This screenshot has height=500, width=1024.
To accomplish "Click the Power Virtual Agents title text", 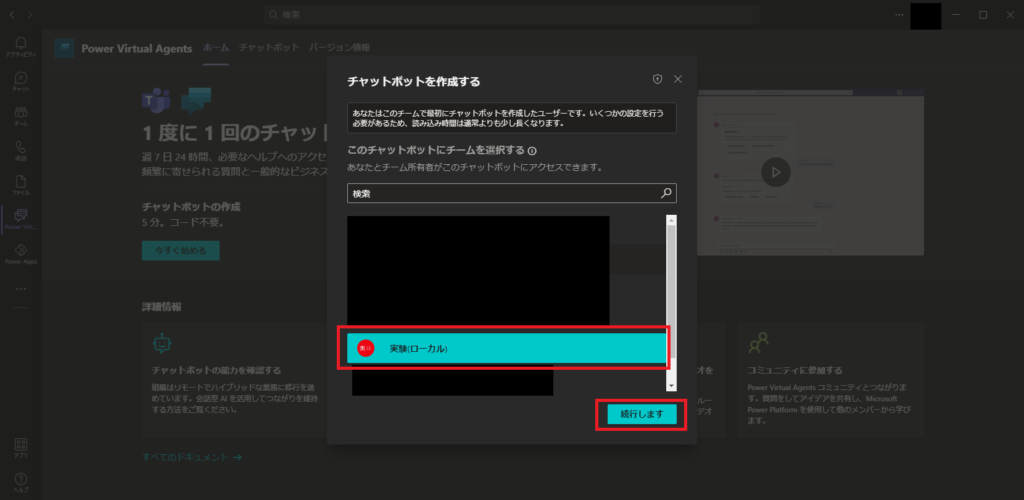I will [x=136, y=48].
